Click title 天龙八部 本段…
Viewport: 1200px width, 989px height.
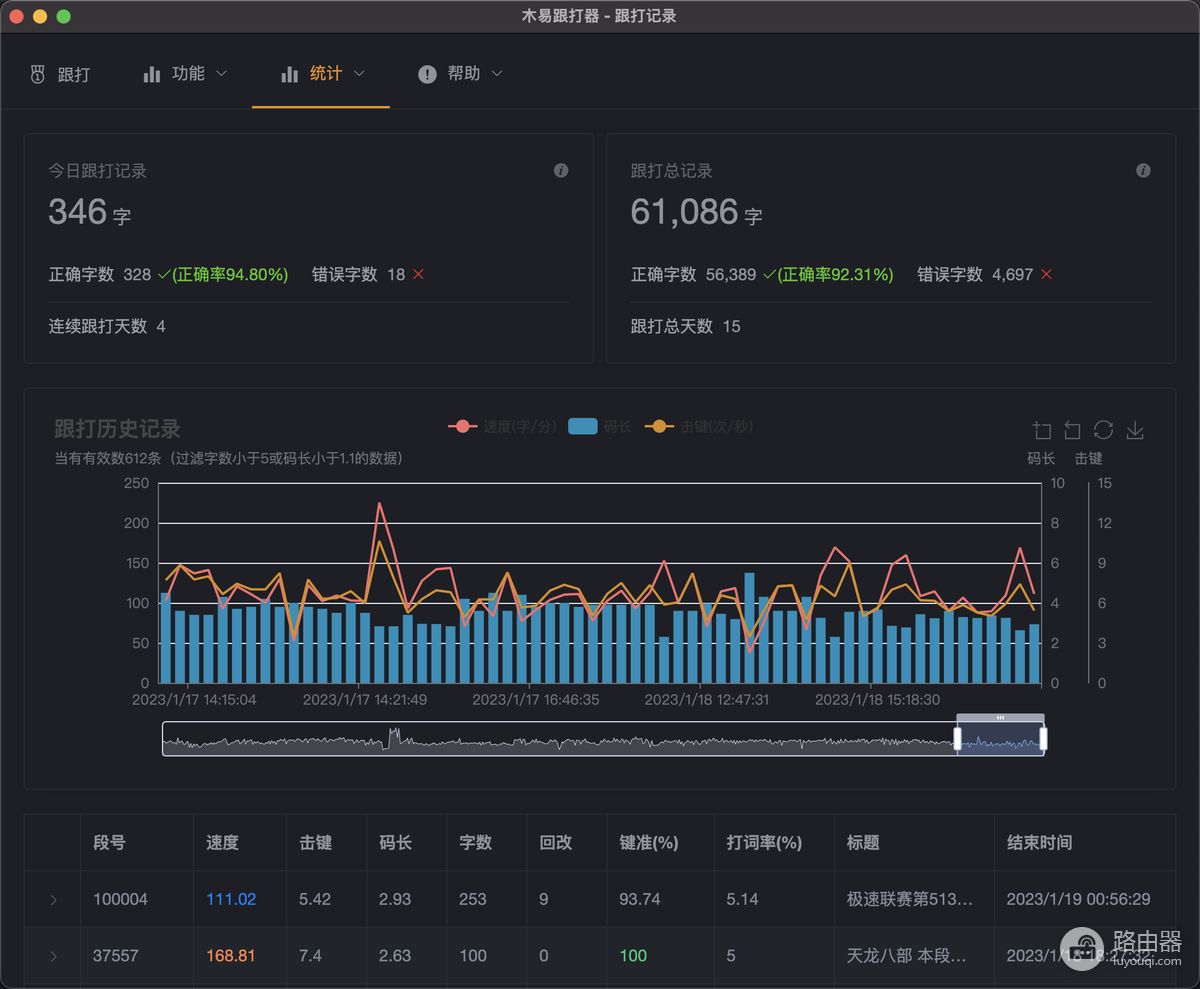click(x=906, y=955)
